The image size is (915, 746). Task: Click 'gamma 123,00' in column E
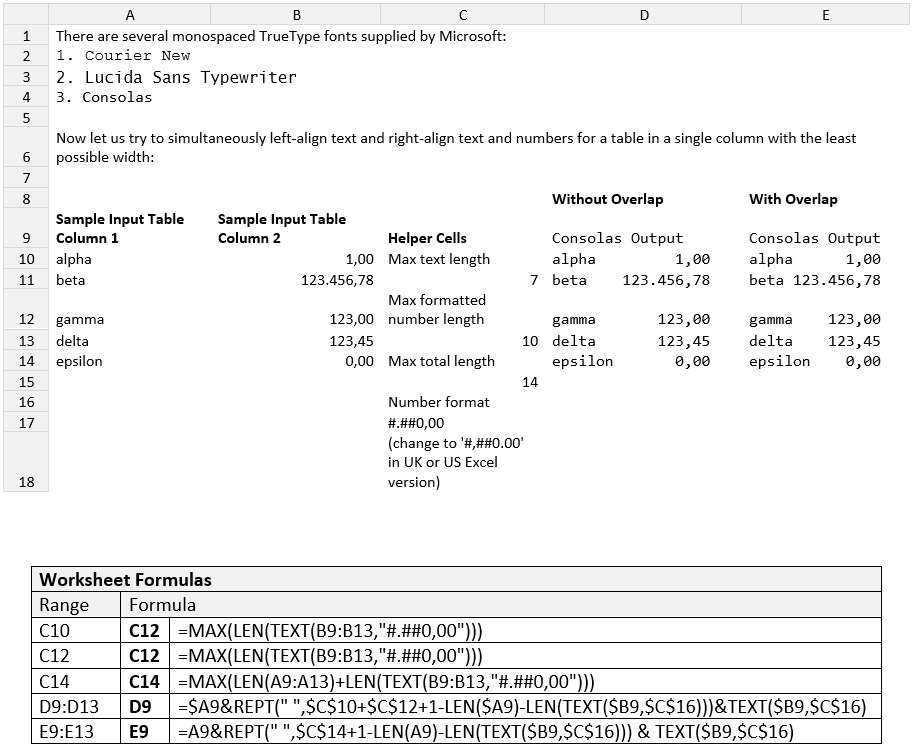click(815, 319)
